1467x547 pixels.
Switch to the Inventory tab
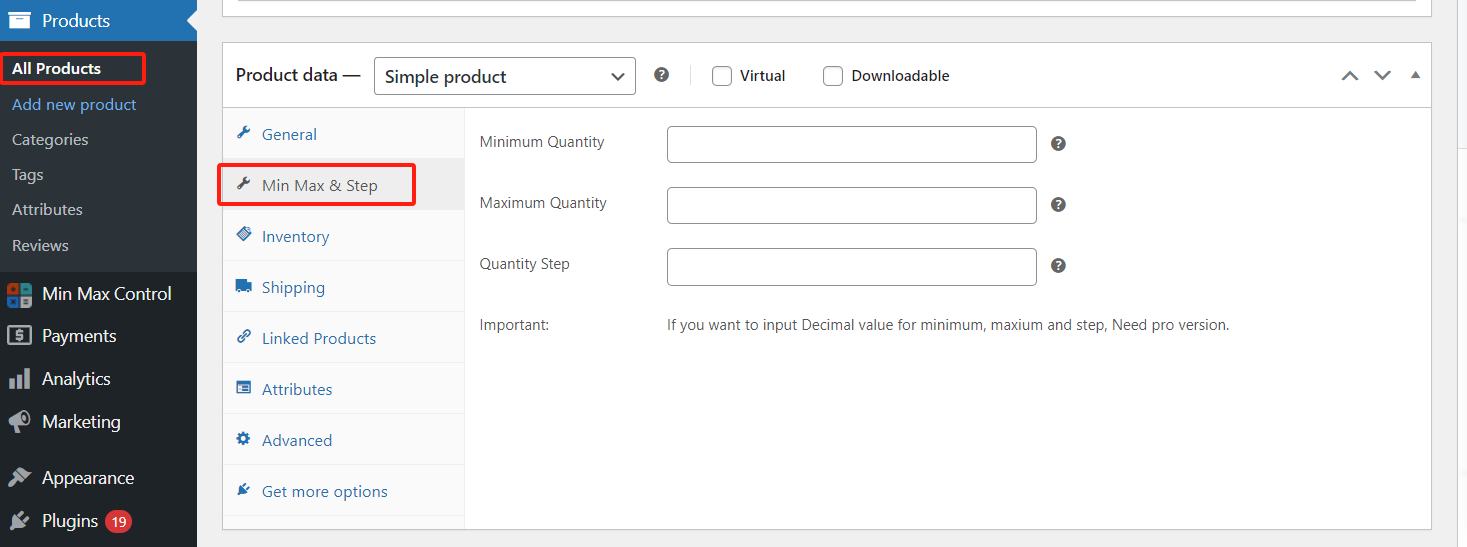coord(295,237)
